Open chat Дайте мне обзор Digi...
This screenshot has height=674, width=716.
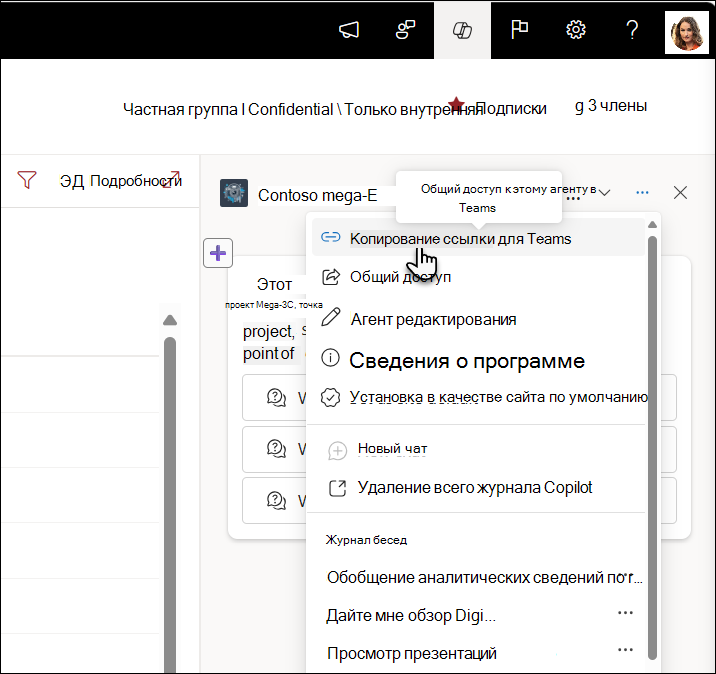pyautogui.click(x=411, y=616)
